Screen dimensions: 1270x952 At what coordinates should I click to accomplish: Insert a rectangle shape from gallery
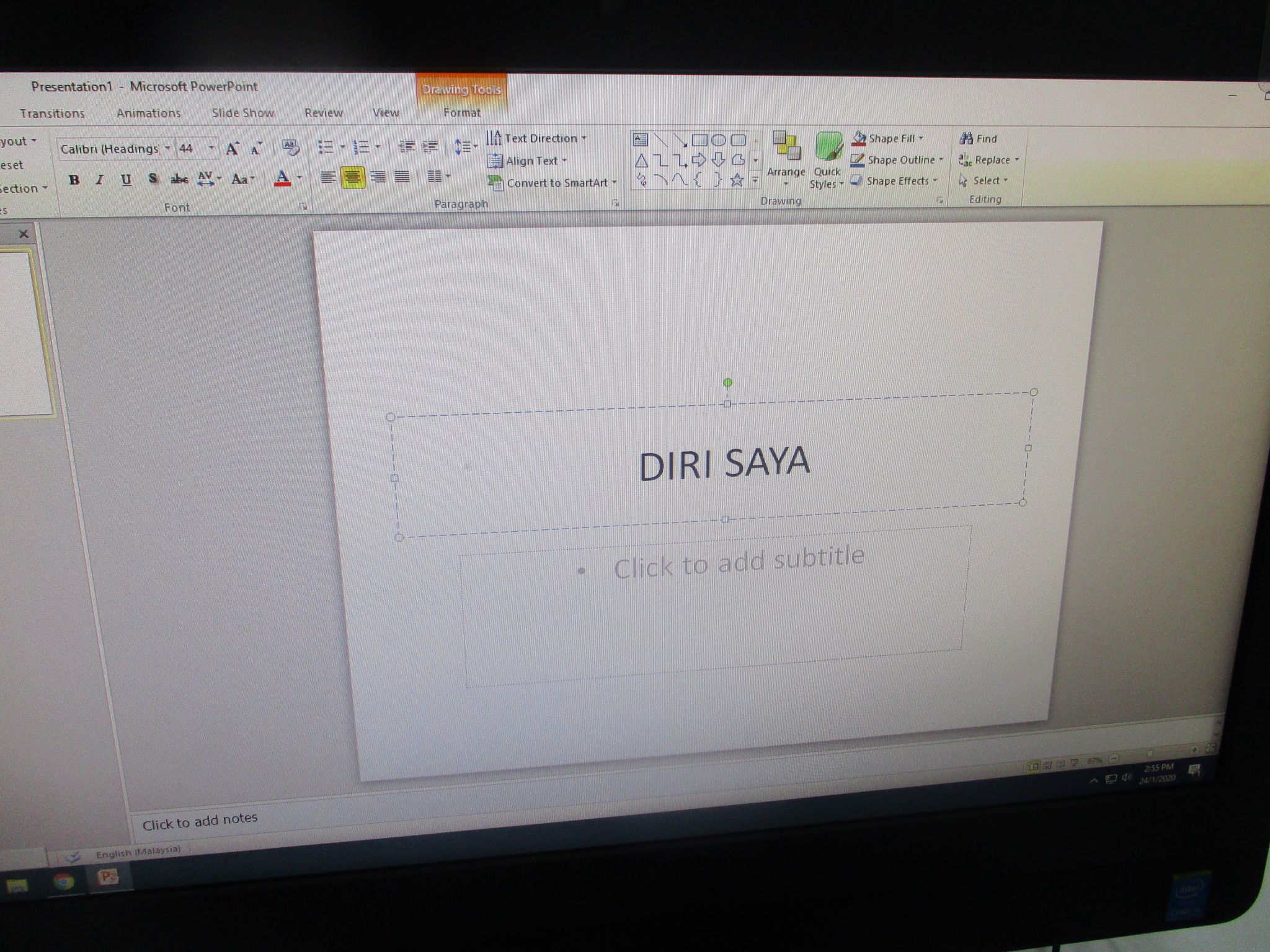699,140
